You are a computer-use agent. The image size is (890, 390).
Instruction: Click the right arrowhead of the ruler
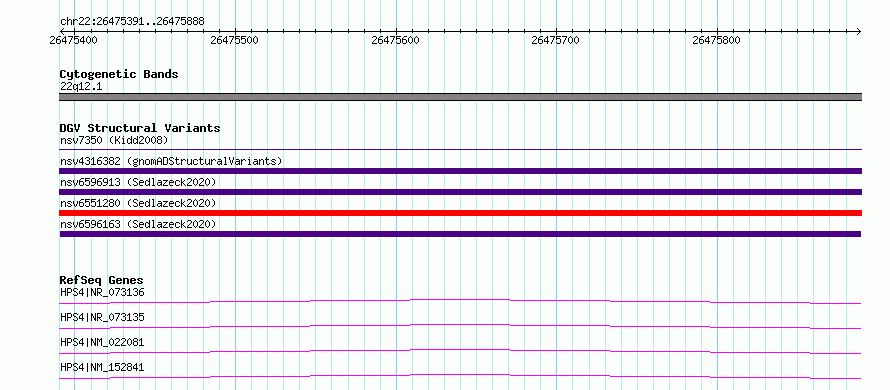(x=859, y=31)
